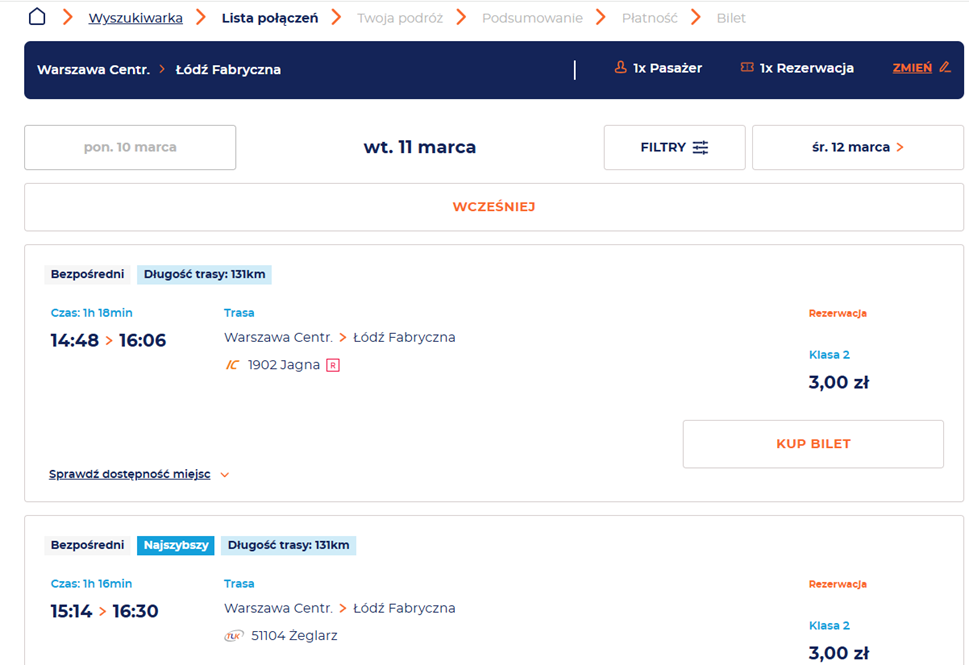Buy ticket for the 14:48 Jagna train
969x665 pixels.
click(x=813, y=444)
